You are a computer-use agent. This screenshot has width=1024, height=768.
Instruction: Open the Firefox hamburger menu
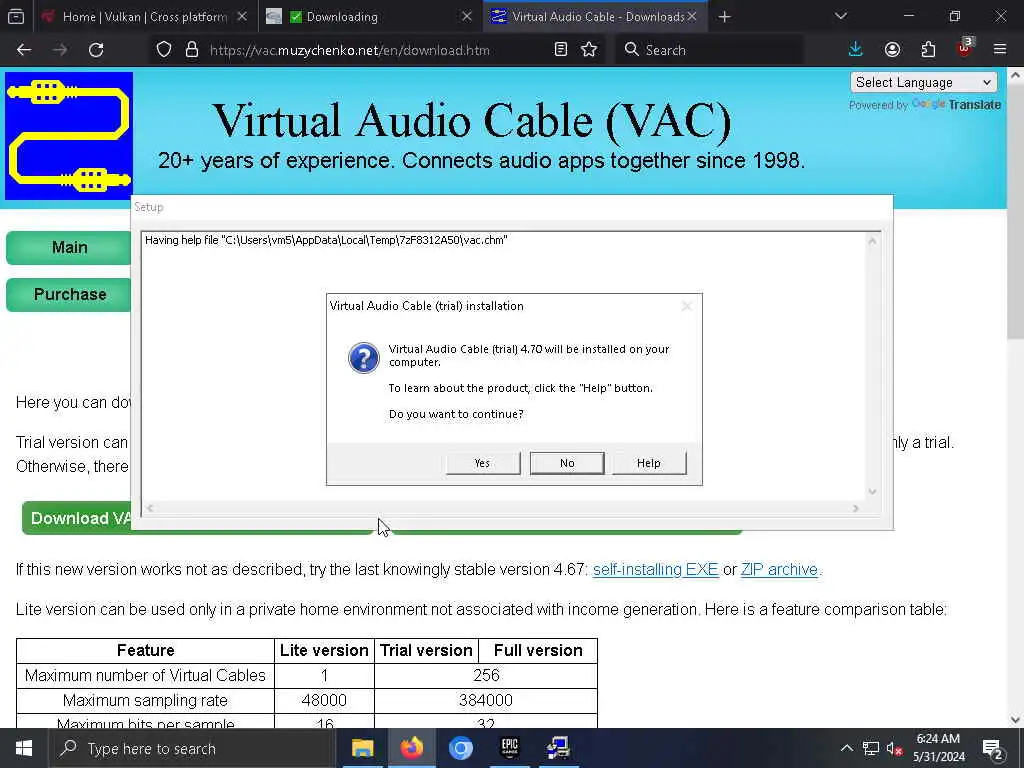pos(1000,50)
